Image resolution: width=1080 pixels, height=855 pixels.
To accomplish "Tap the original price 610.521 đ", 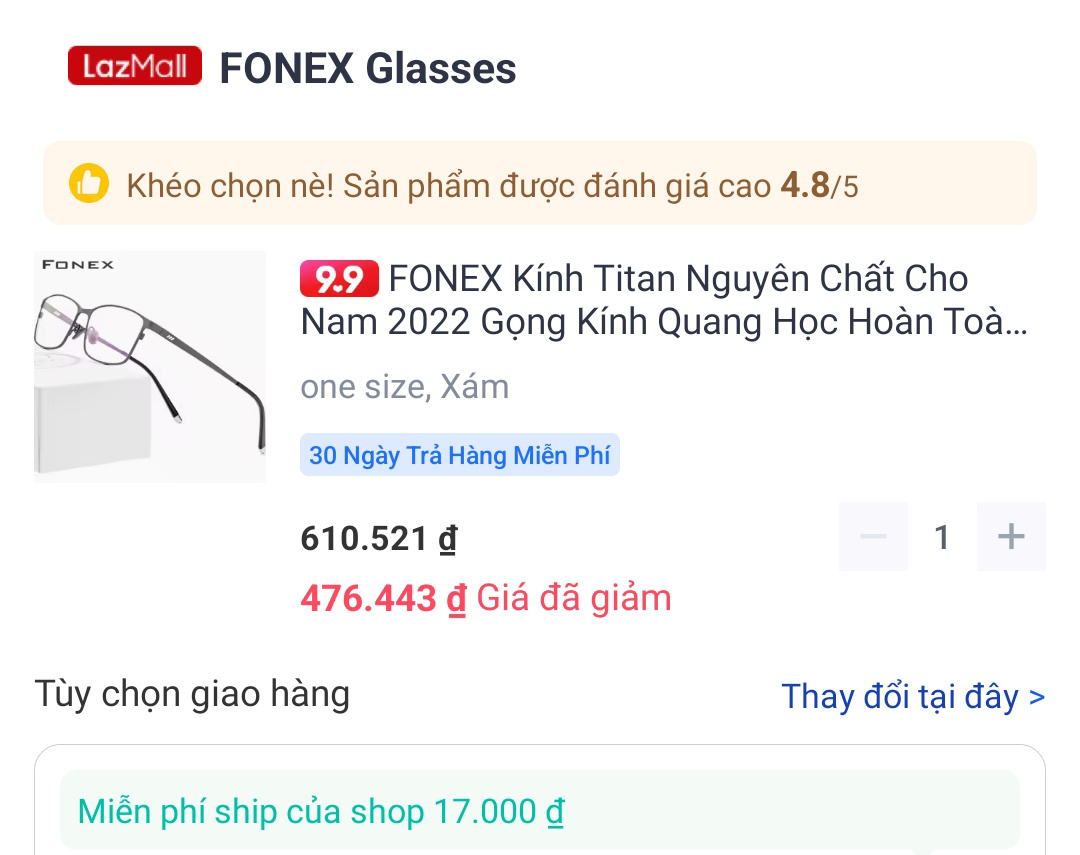I will pos(379,538).
